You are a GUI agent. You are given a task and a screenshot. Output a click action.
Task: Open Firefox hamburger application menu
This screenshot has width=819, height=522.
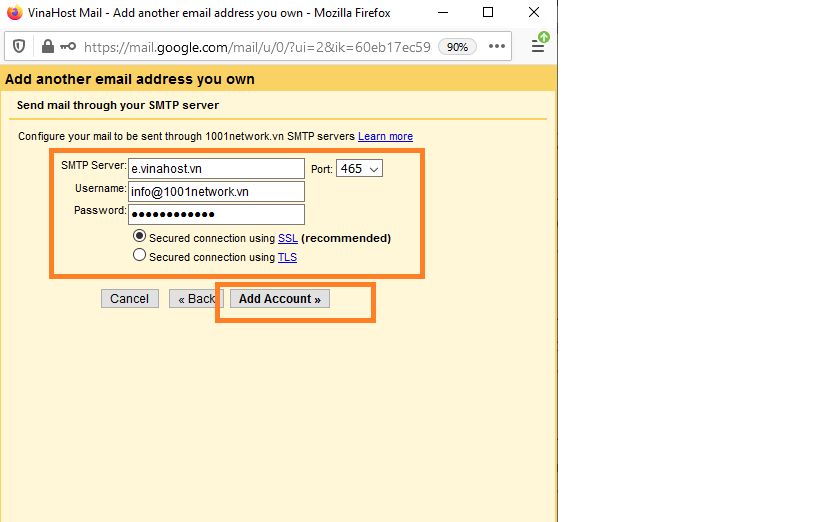(538, 47)
